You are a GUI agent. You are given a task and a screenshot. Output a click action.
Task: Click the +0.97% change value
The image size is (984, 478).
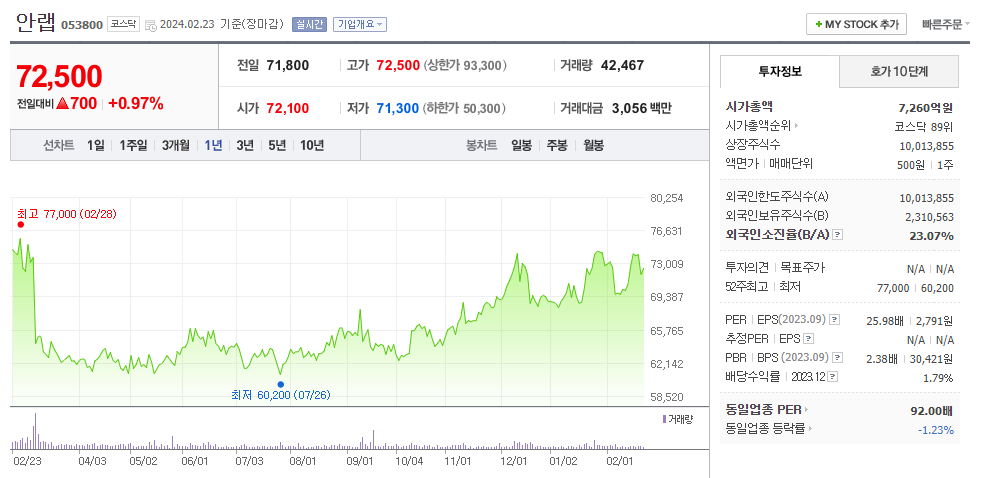(x=136, y=104)
